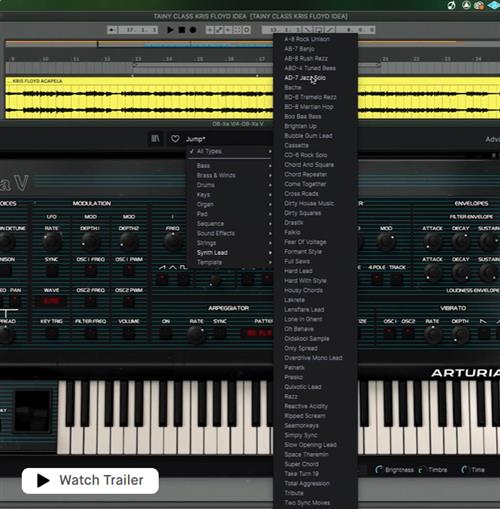Click the Filter Envelope Attack knob

[x=432, y=241]
